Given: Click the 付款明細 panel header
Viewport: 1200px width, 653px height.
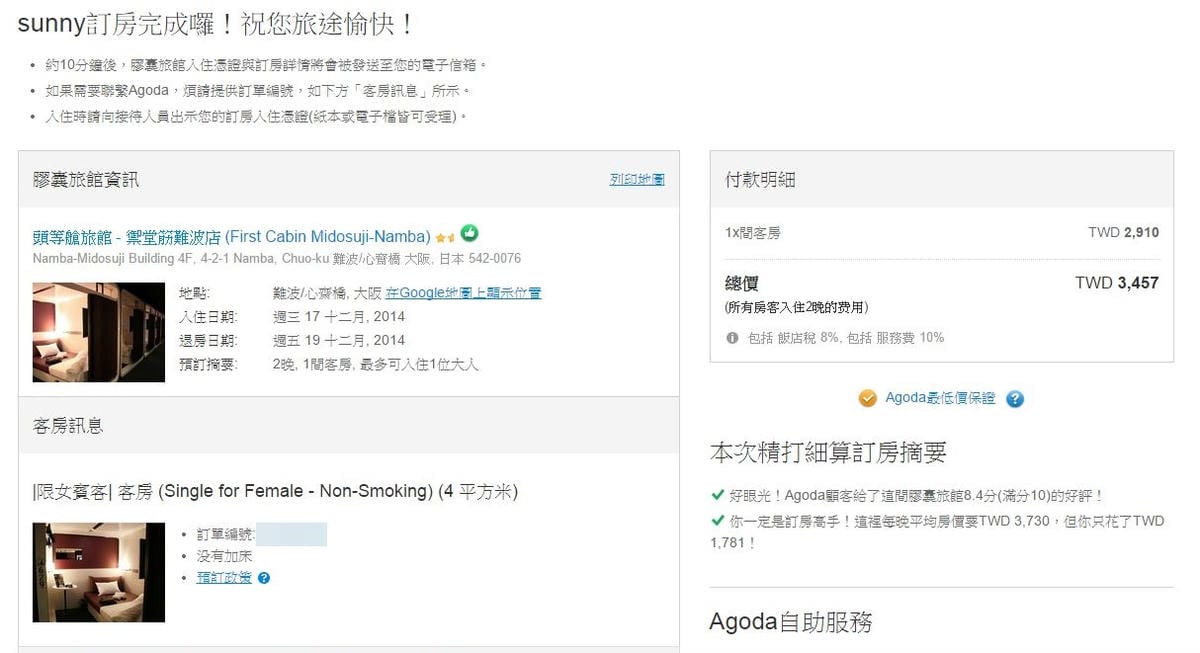Looking at the screenshot, I should [760, 180].
